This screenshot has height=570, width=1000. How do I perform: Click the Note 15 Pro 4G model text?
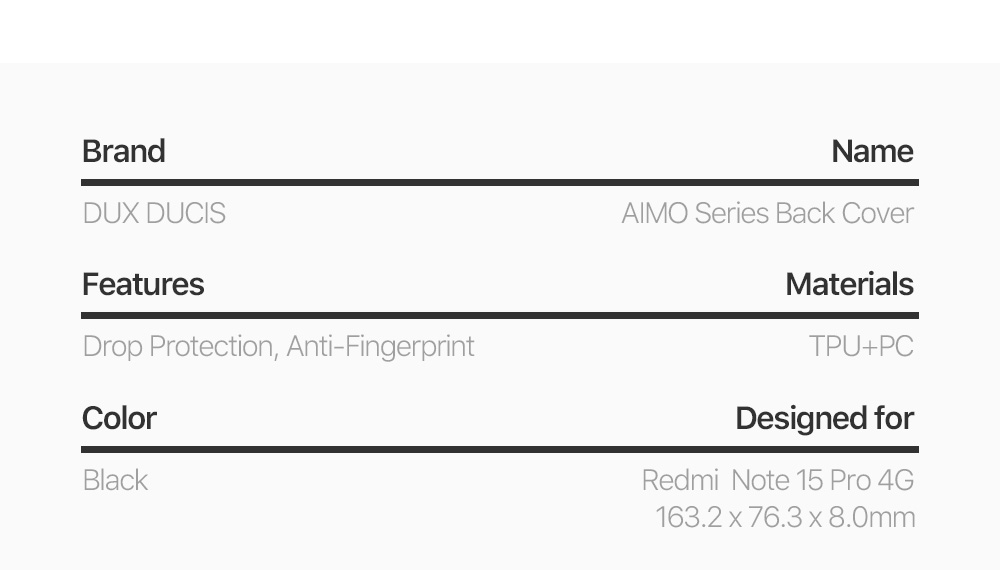[822, 480]
